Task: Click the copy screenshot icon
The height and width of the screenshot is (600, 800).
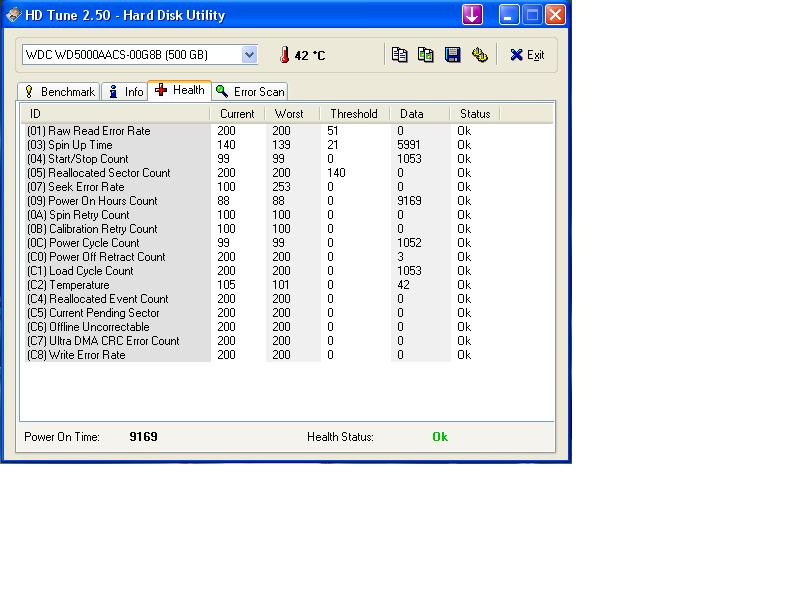Action: [x=426, y=55]
